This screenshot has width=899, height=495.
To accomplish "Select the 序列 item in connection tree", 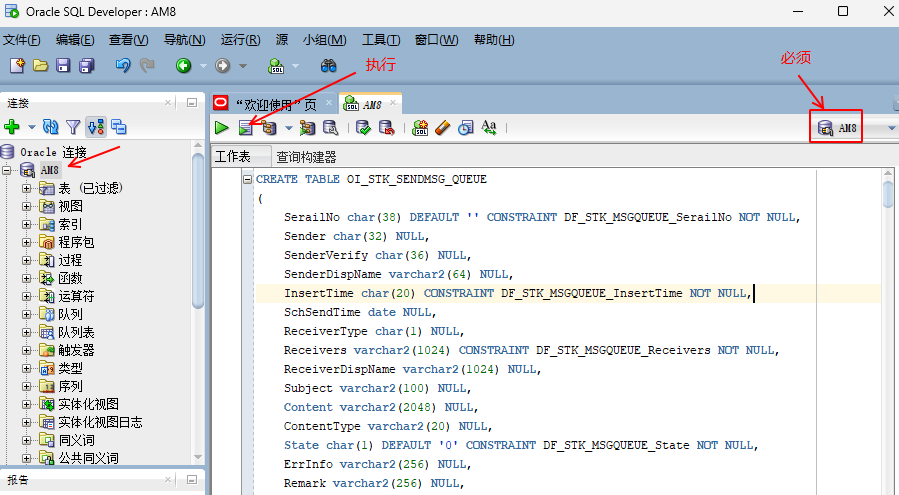I will tap(70, 386).
